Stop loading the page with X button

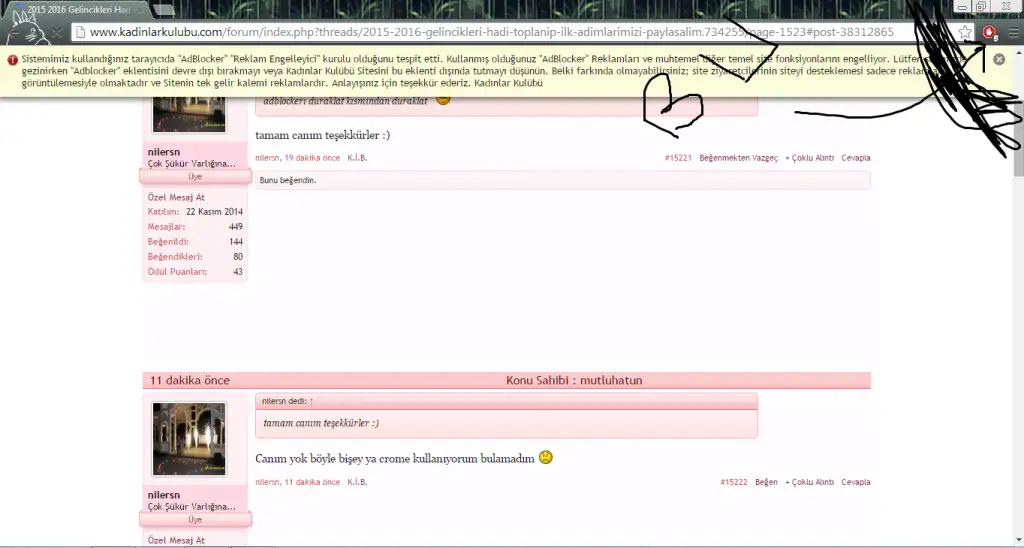(x=57, y=31)
